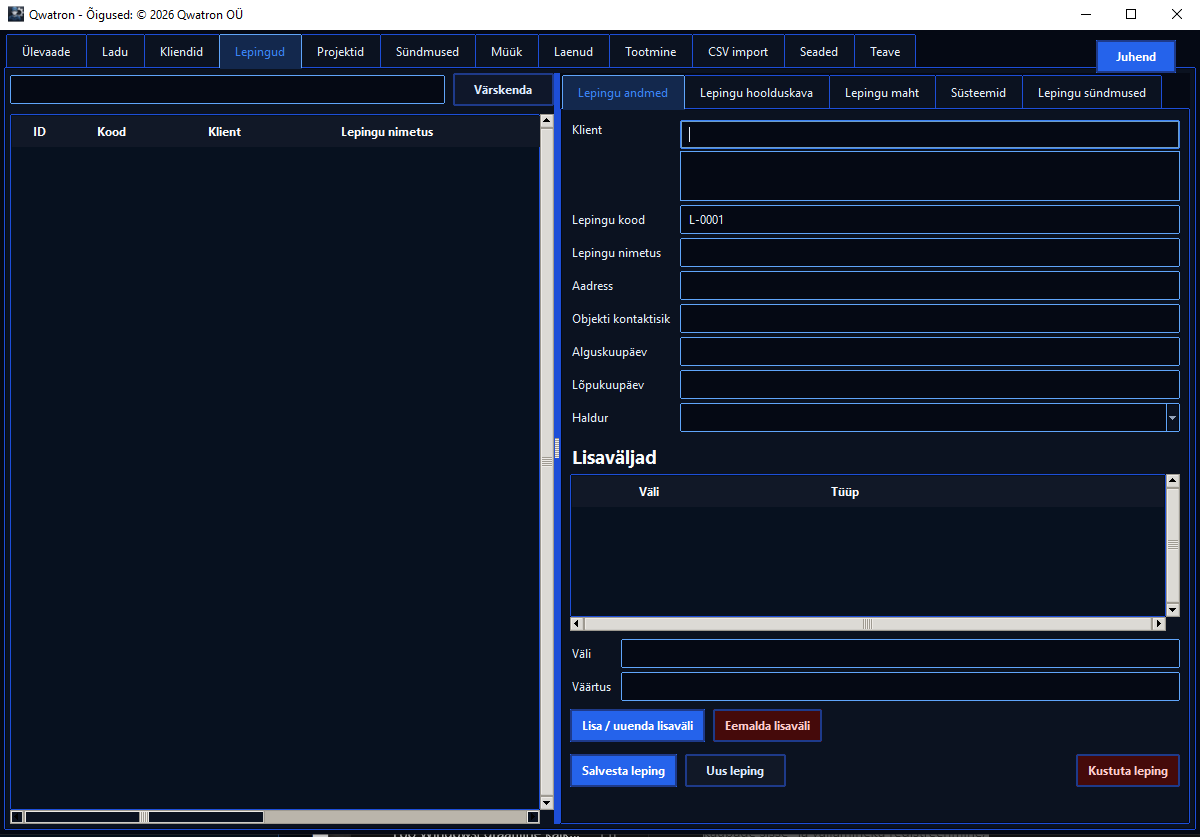Open the Lepingu hoolduskava subtab
This screenshot has width=1200, height=837.
coord(756,93)
